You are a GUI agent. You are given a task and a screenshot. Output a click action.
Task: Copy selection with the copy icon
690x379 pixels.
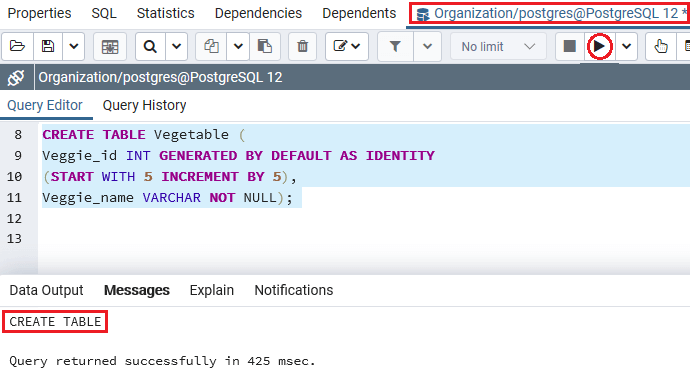(x=211, y=46)
